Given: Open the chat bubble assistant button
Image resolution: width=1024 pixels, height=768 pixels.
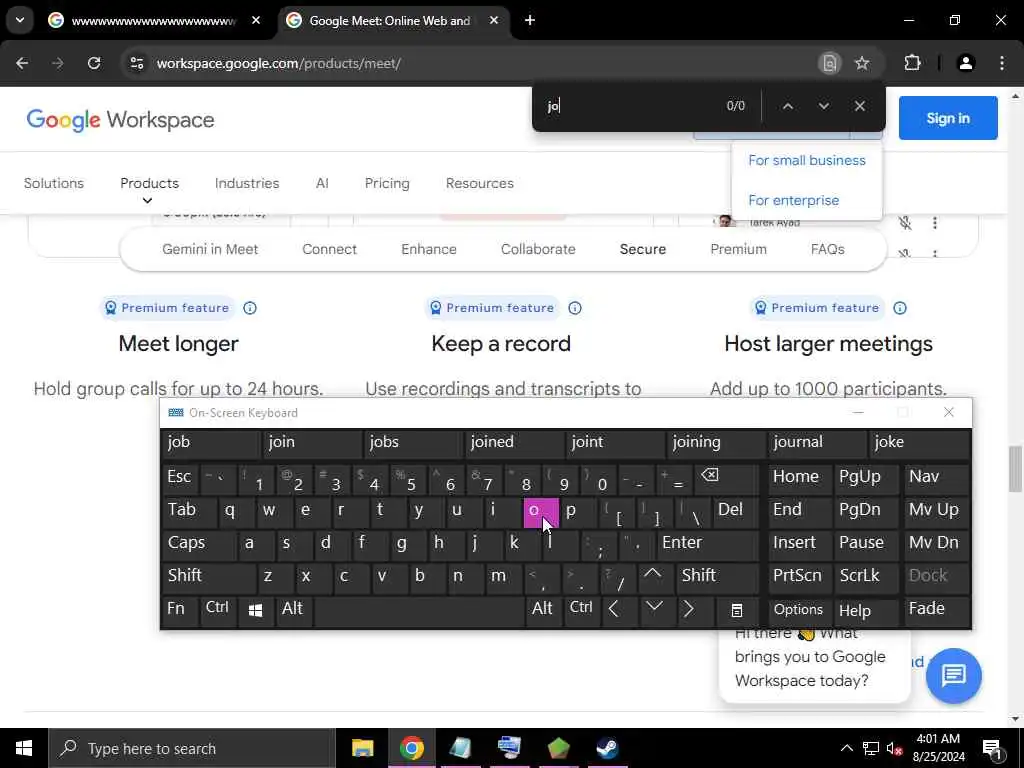Looking at the screenshot, I should (953, 675).
